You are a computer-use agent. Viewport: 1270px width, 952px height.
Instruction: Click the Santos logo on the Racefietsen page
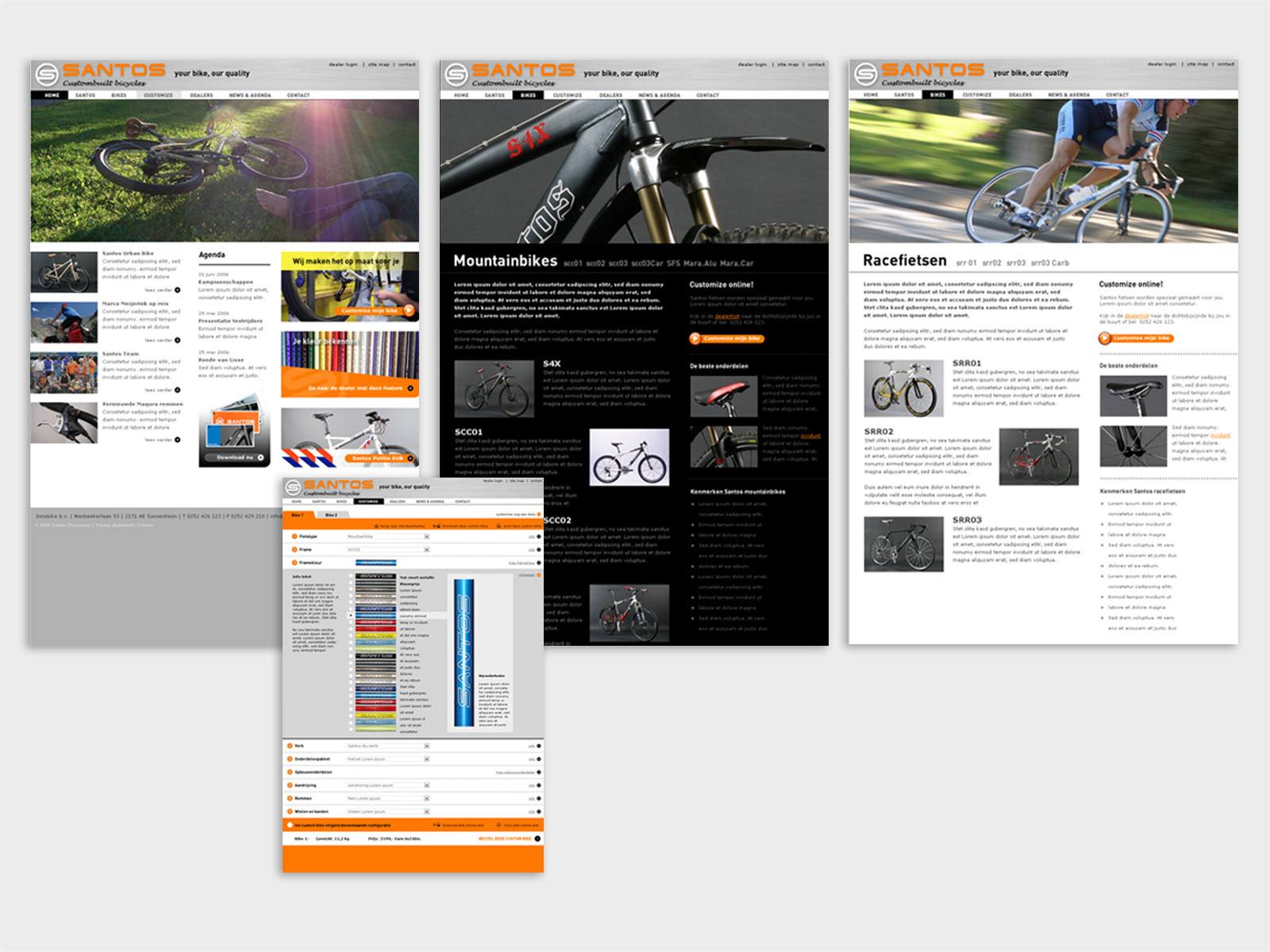[920, 75]
